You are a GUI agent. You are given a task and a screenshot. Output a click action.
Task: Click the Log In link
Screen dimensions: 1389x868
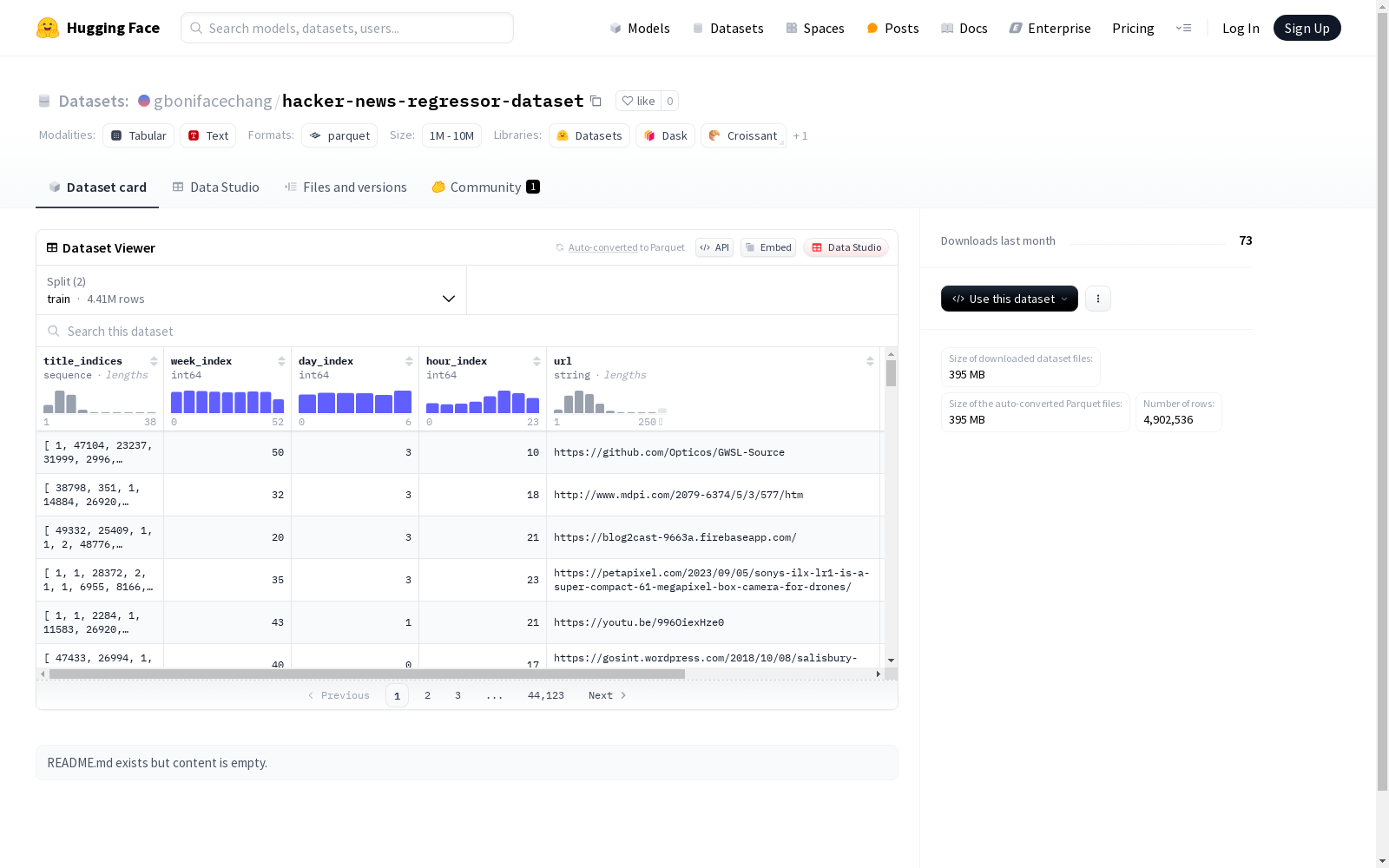tap(1241, 28)
